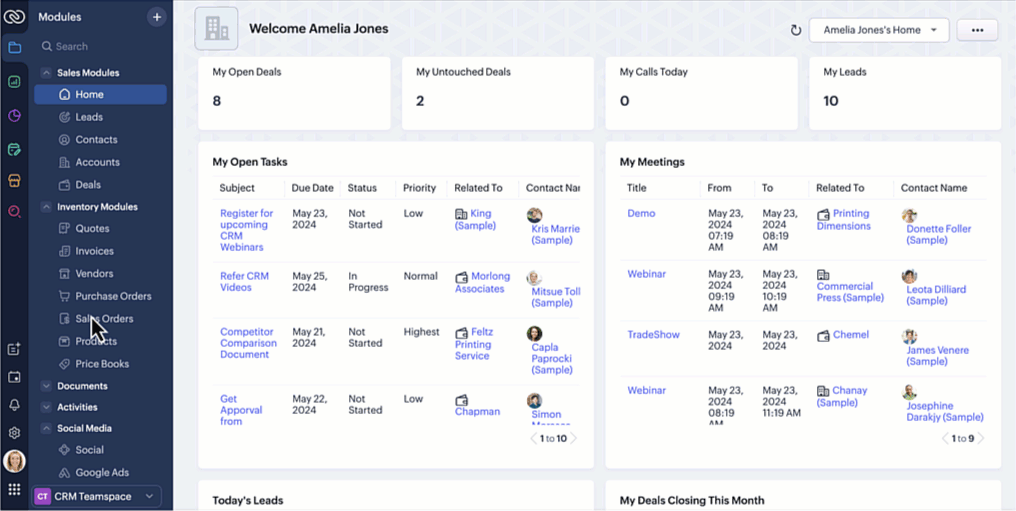The image size is (1016, 511).
Task: Open the Competitor Comparison Document task
Action: 248,343
